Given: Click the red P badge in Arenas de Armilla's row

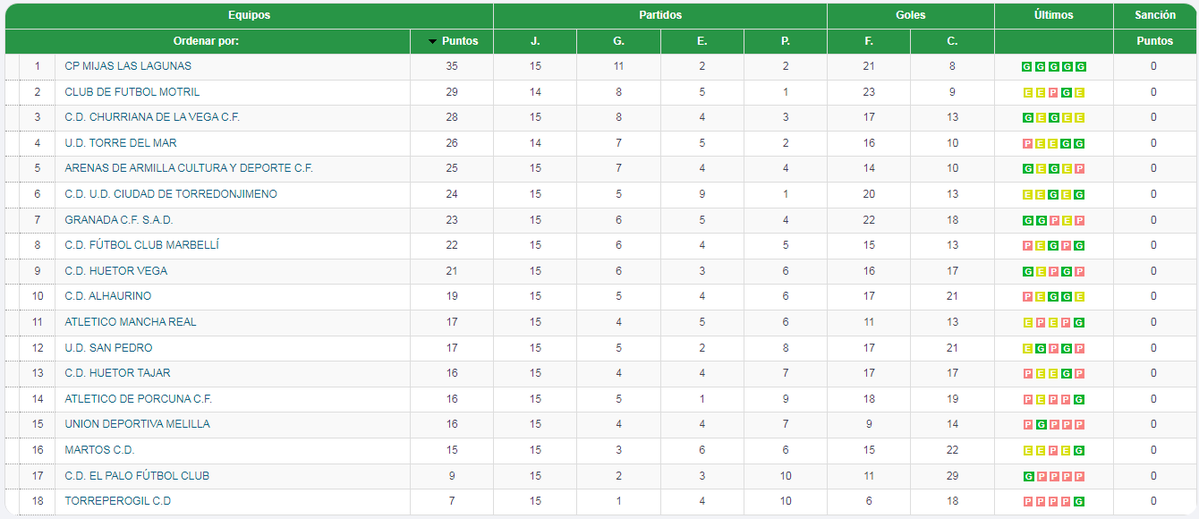Looking at the screenshot, I should [1079, 169].
